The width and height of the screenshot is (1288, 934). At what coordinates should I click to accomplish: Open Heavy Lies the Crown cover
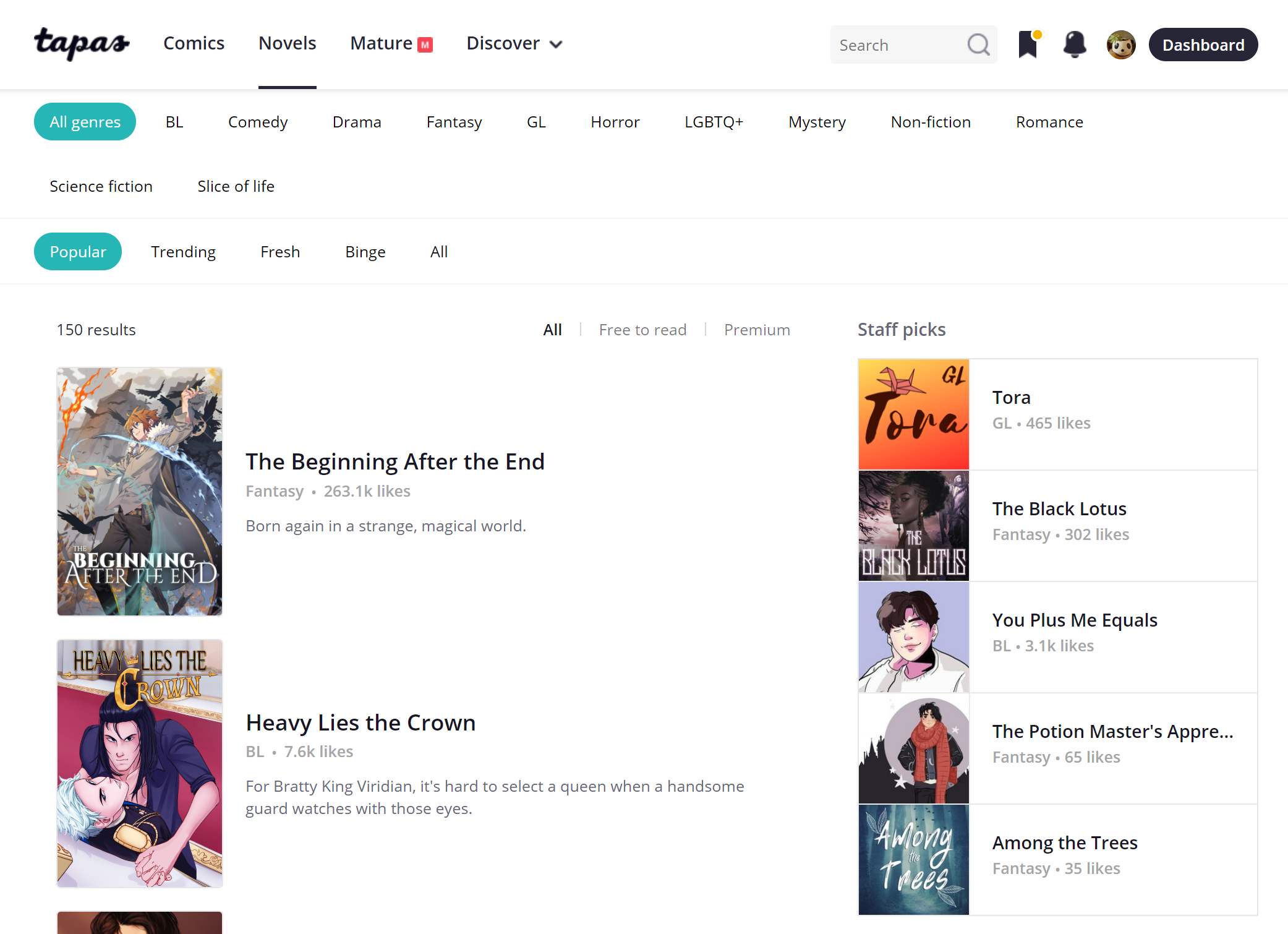pos(140,764)
